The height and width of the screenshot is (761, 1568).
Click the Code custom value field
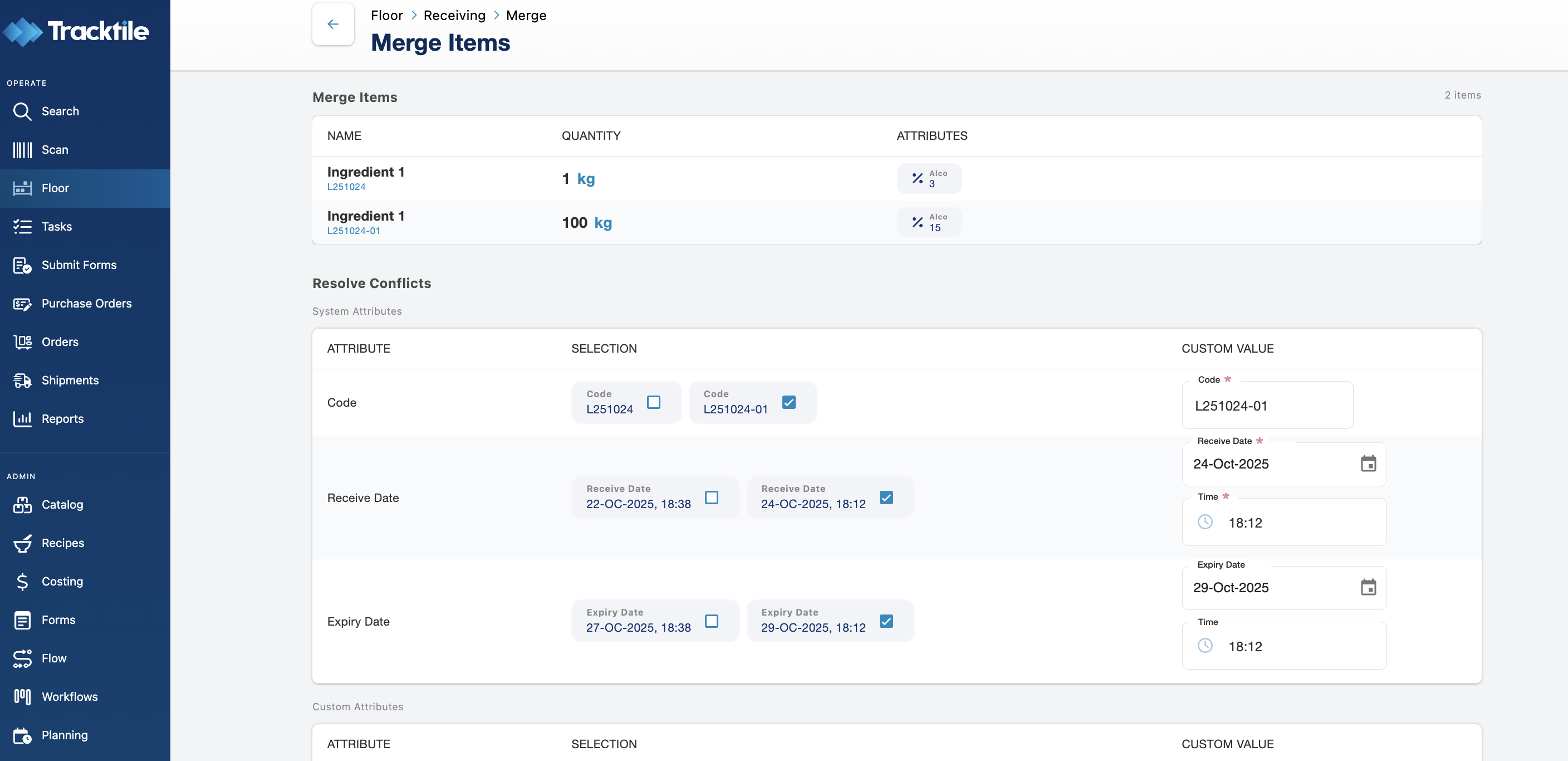click(1267, 406)
